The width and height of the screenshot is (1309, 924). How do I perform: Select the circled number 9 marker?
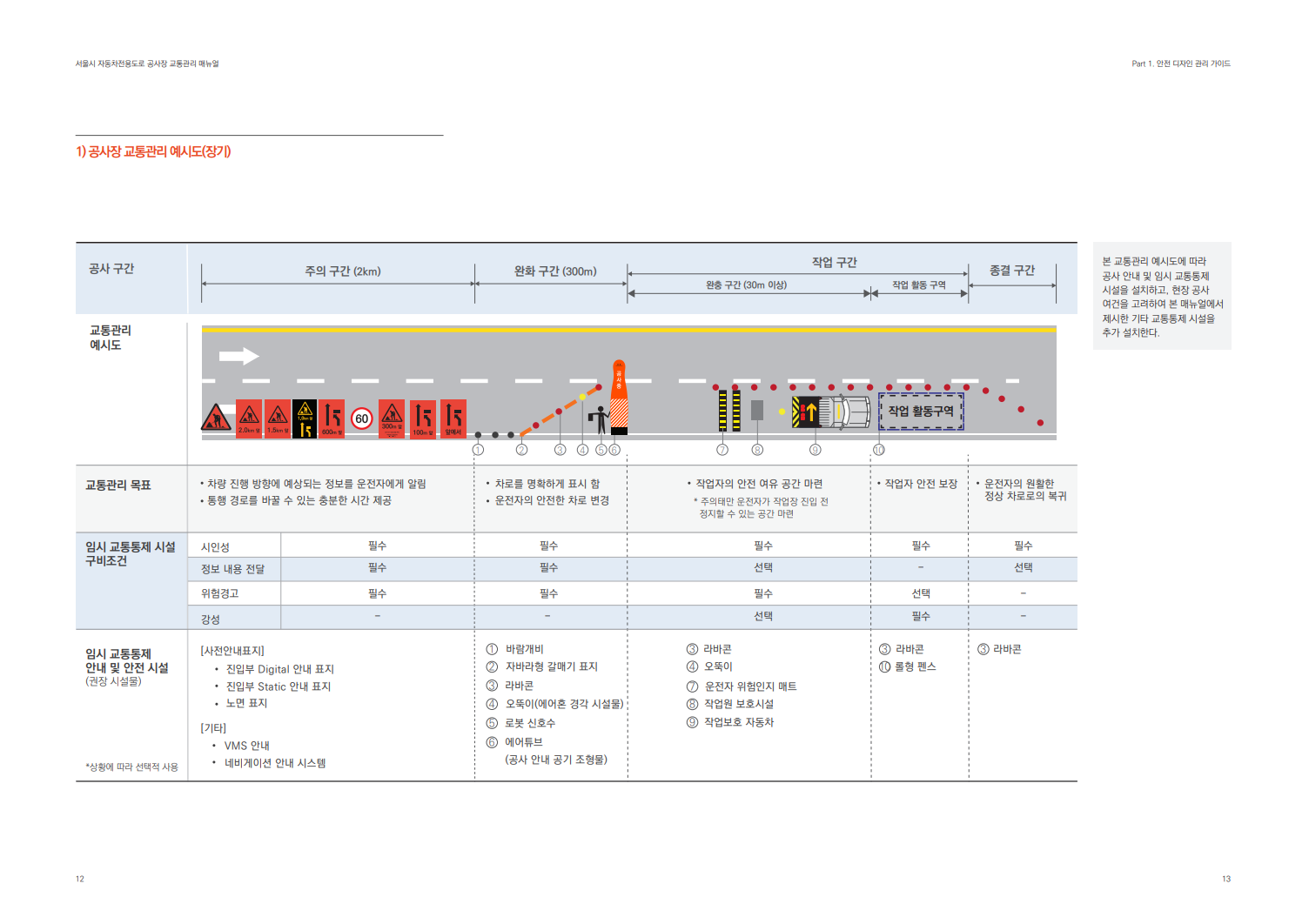[816, 450]
